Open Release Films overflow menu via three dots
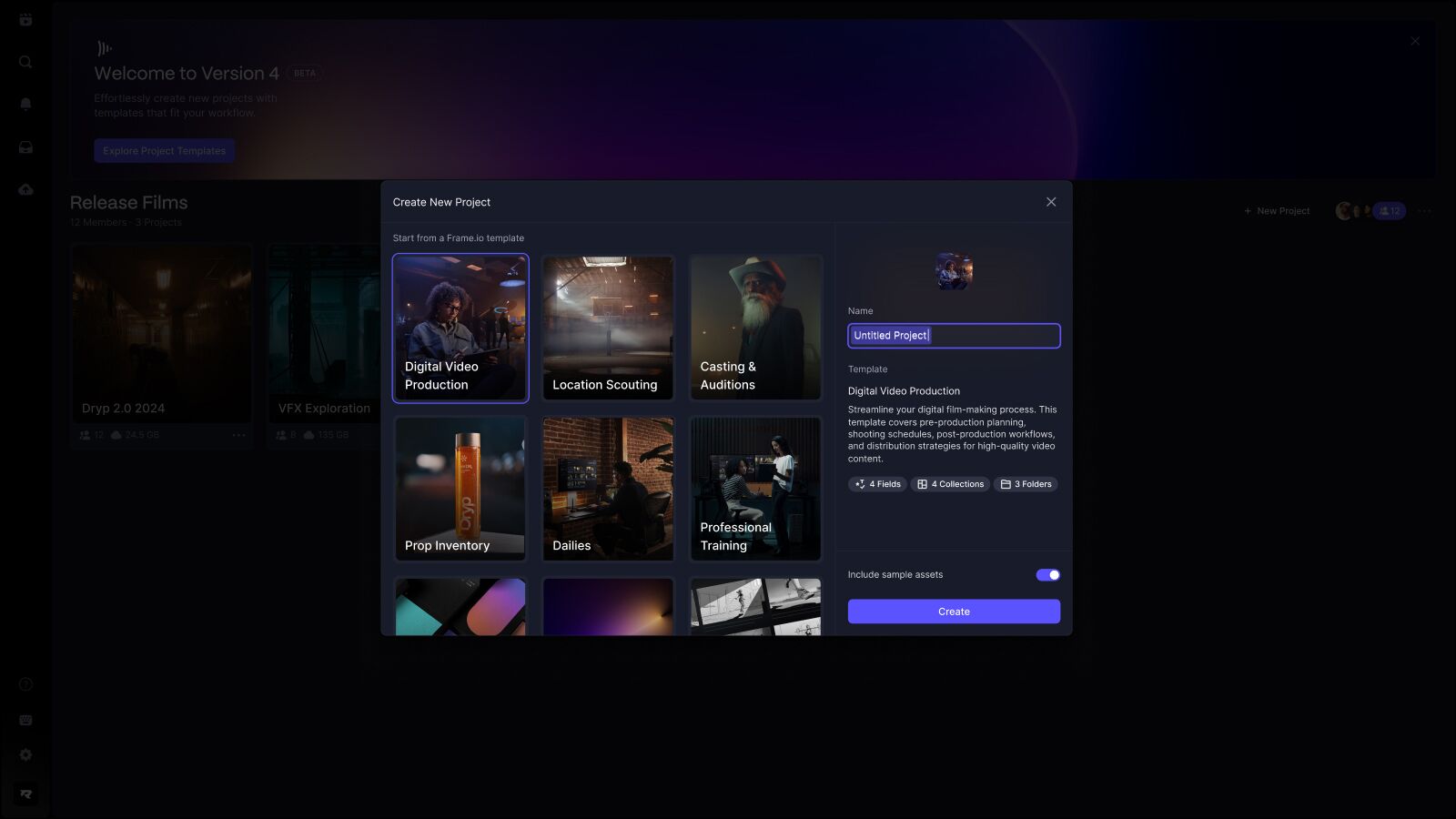The width and height of the screenshot is (1456, 819). pos(1425,210)
